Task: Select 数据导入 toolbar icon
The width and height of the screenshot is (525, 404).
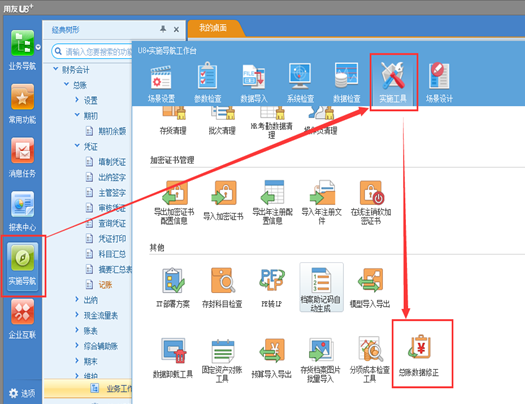Action: pyautogui.click(x=254, y=84)
